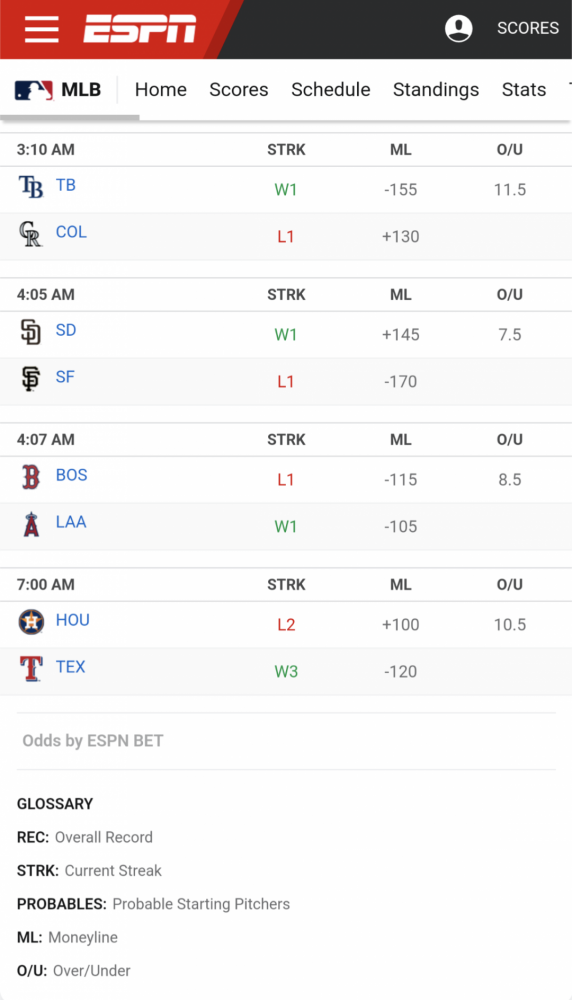Open the LAA team link
The image size is (572, 1000).
click(x=71, y=522)
